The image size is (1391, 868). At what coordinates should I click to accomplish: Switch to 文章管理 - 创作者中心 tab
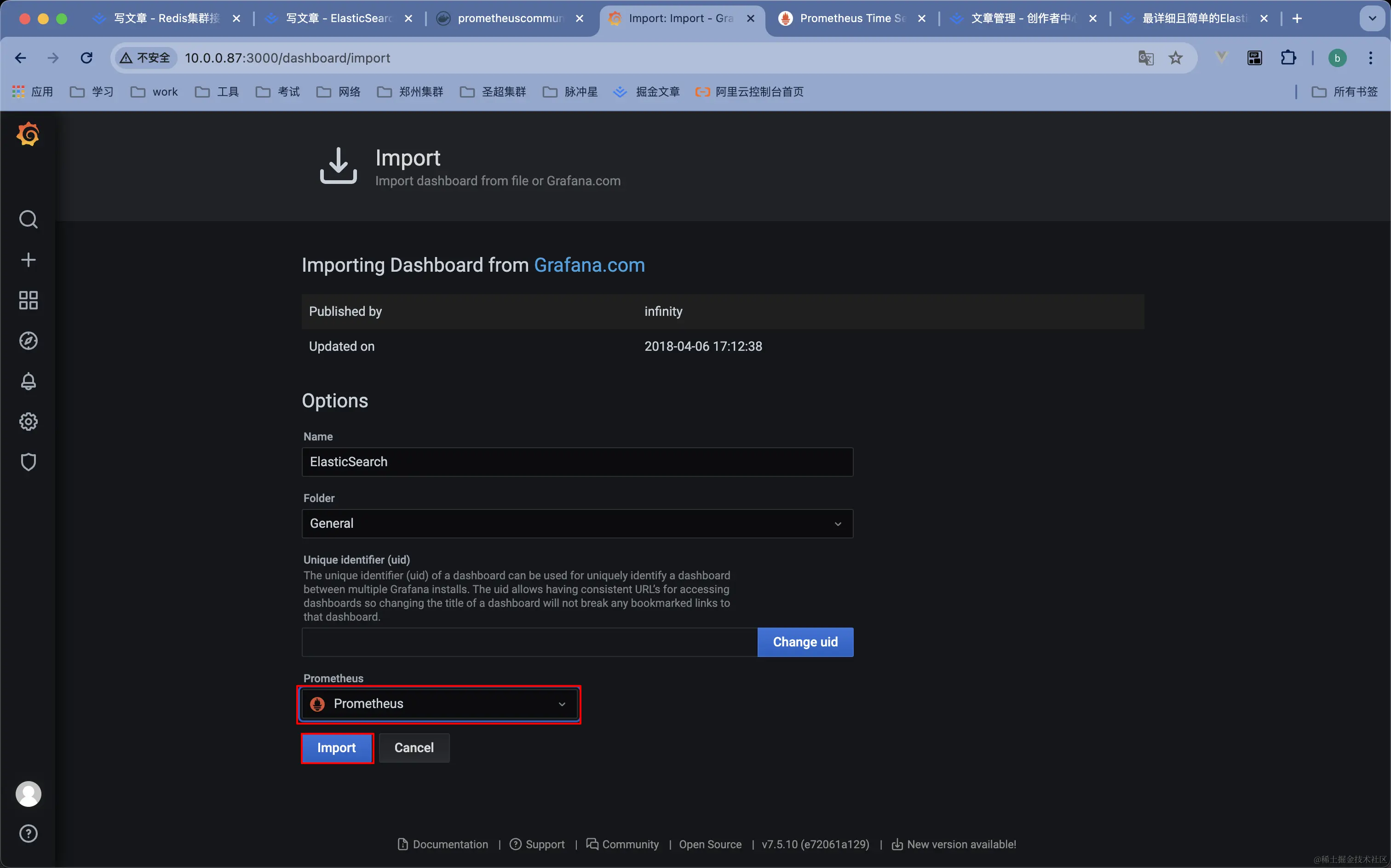coord(1023,18)
